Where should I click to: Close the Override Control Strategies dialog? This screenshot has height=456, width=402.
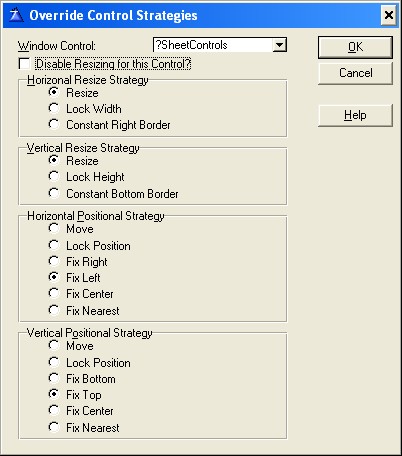point(388,15)
